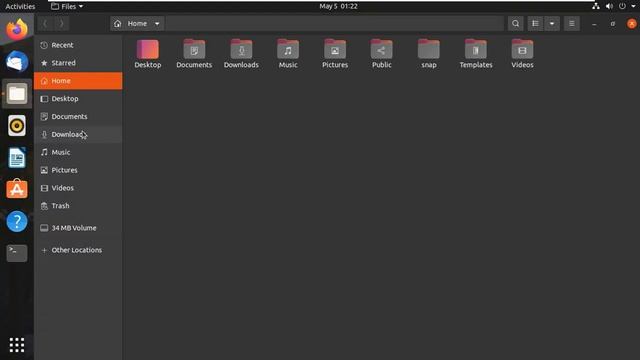Click the search magnifier icon

click(x=516, y=24)
